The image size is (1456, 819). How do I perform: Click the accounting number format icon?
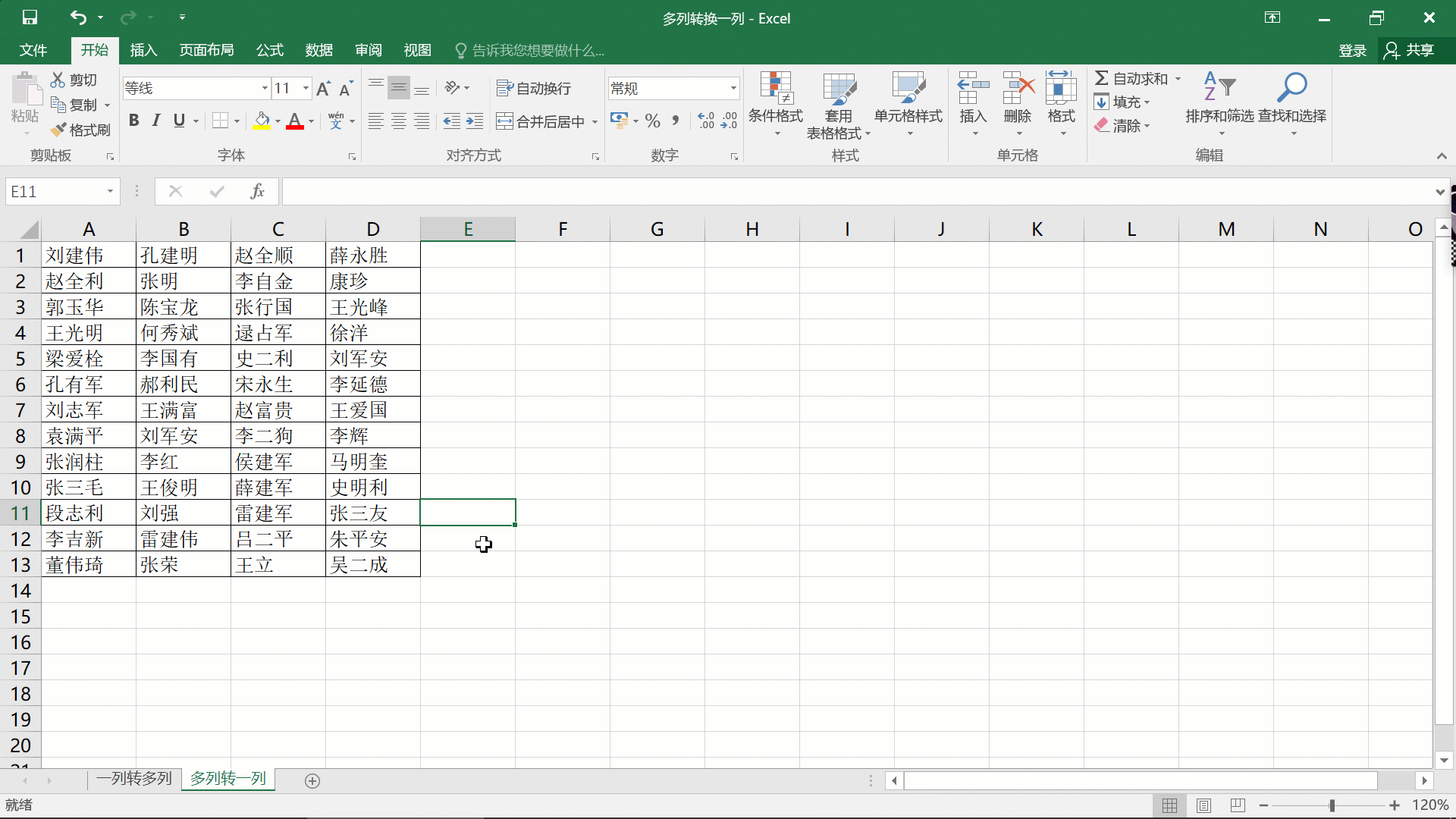619,121
